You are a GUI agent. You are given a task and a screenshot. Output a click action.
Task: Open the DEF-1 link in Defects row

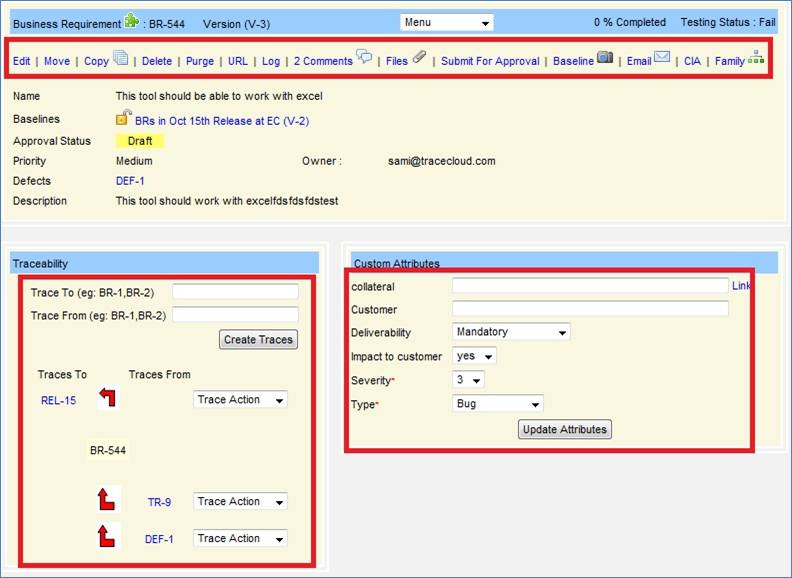click(130, 181)
